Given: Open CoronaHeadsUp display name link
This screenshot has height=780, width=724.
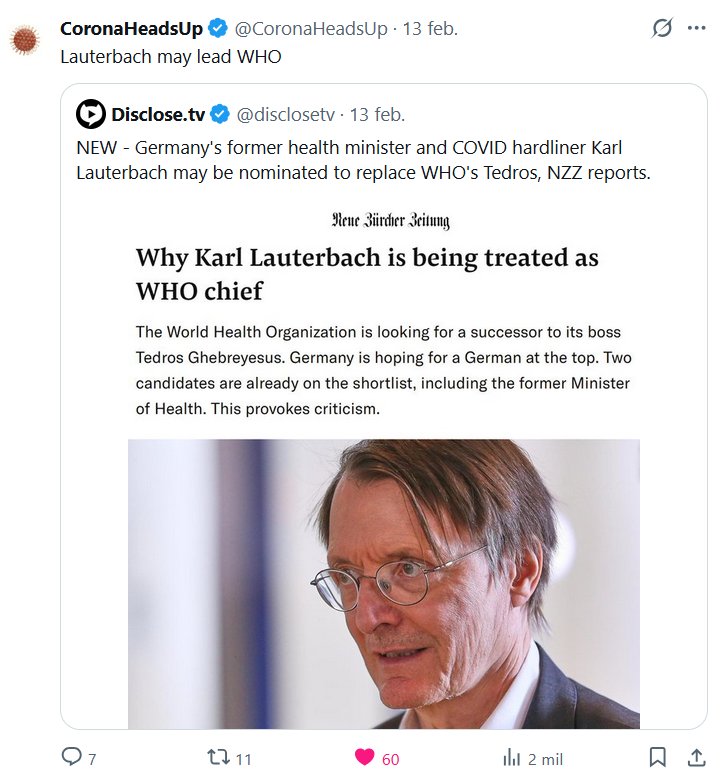Looking at the screenshot, I should pos(131,29).
